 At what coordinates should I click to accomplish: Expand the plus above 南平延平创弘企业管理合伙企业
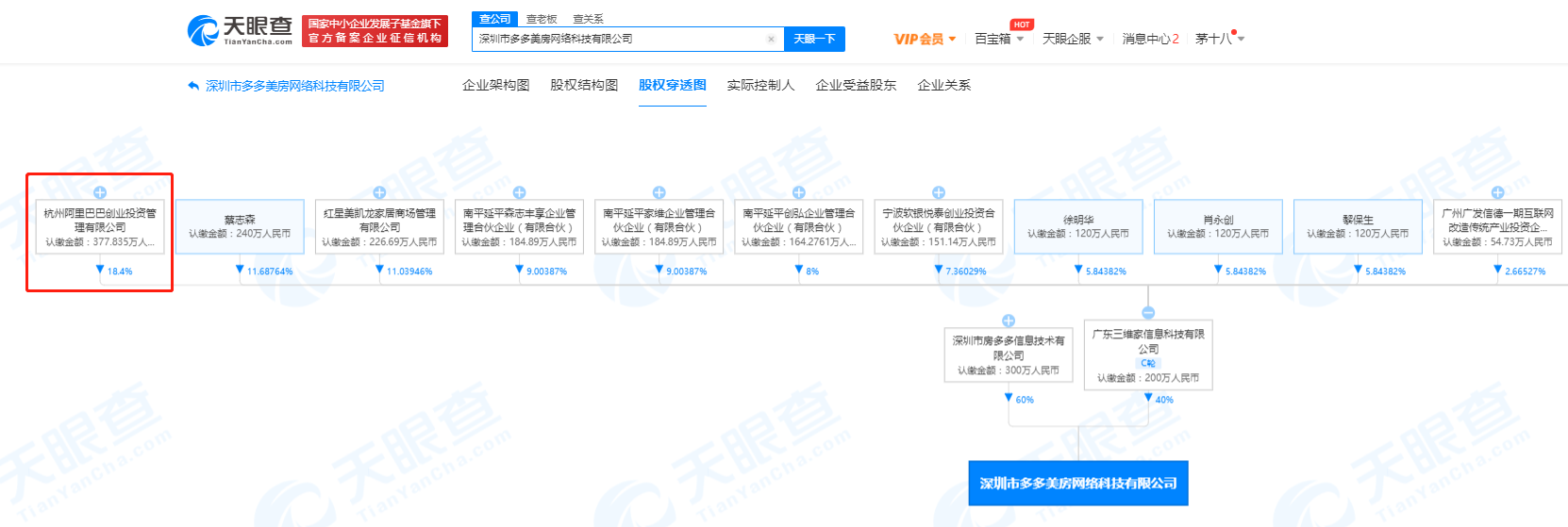(x=798, y=192)
